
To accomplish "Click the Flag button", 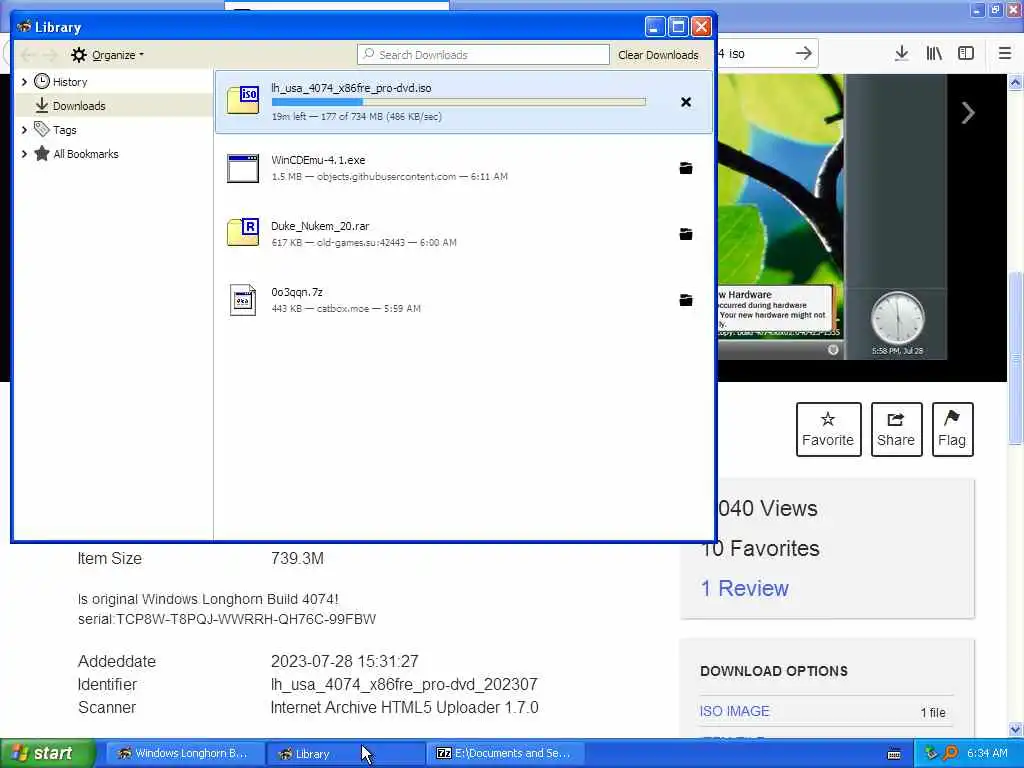I will [x=952, y=429].
